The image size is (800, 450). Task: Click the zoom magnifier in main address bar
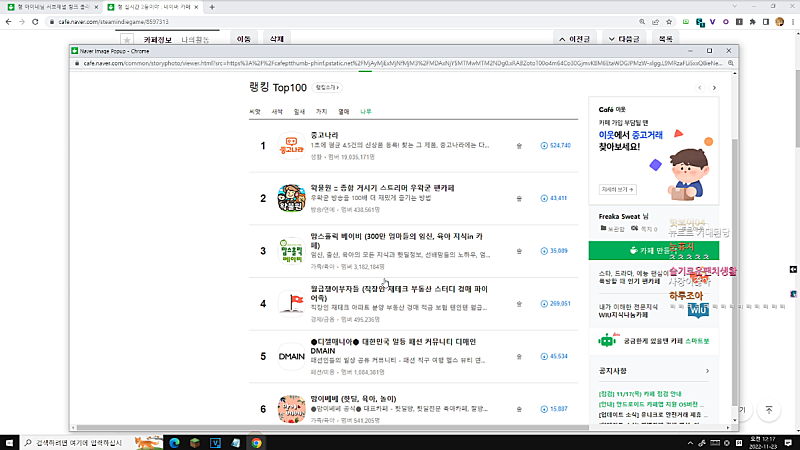642,22
